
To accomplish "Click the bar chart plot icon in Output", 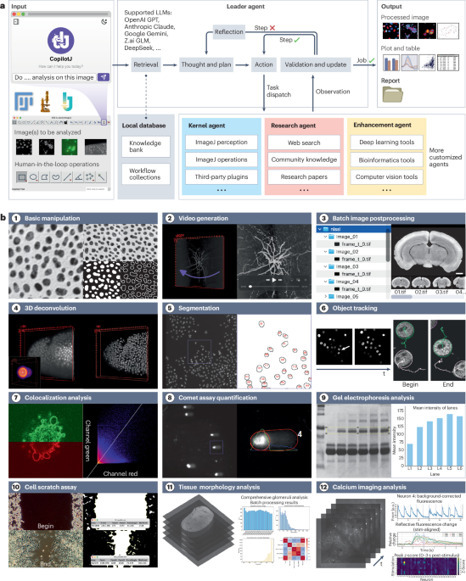I will pyautogui.click(x=391, y=63).
